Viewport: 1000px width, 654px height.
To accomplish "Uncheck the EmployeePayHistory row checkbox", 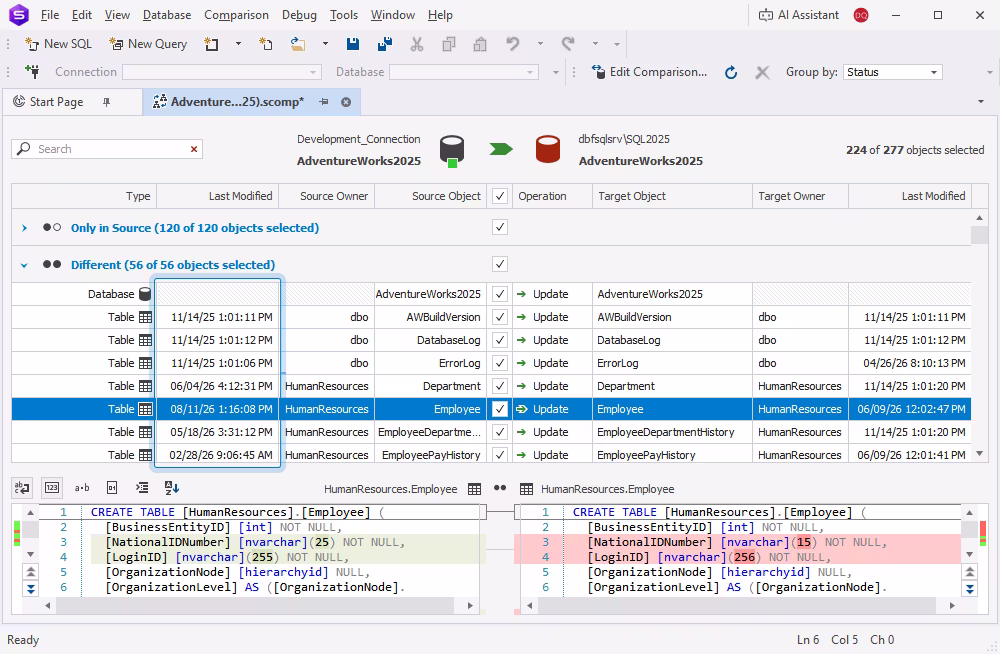I will [500, 455].
